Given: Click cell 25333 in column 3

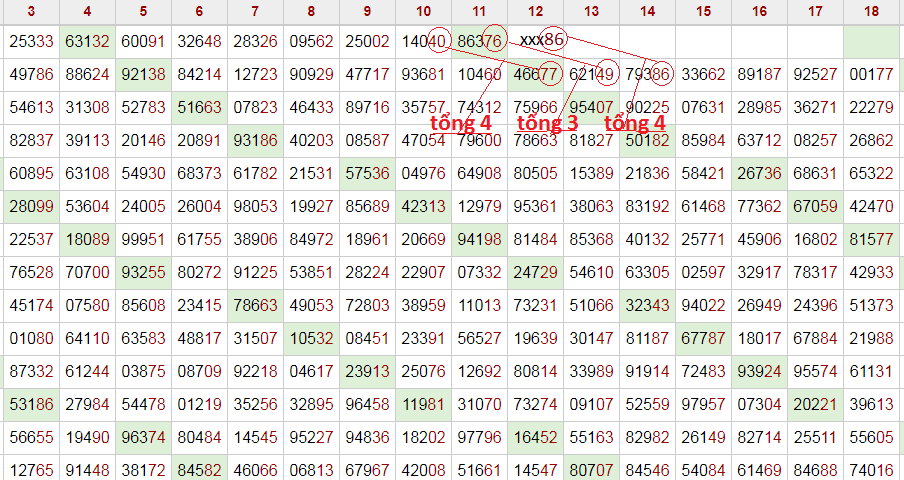Looking at the screenshot, I should pyautogui.click(x=31, y=41).
